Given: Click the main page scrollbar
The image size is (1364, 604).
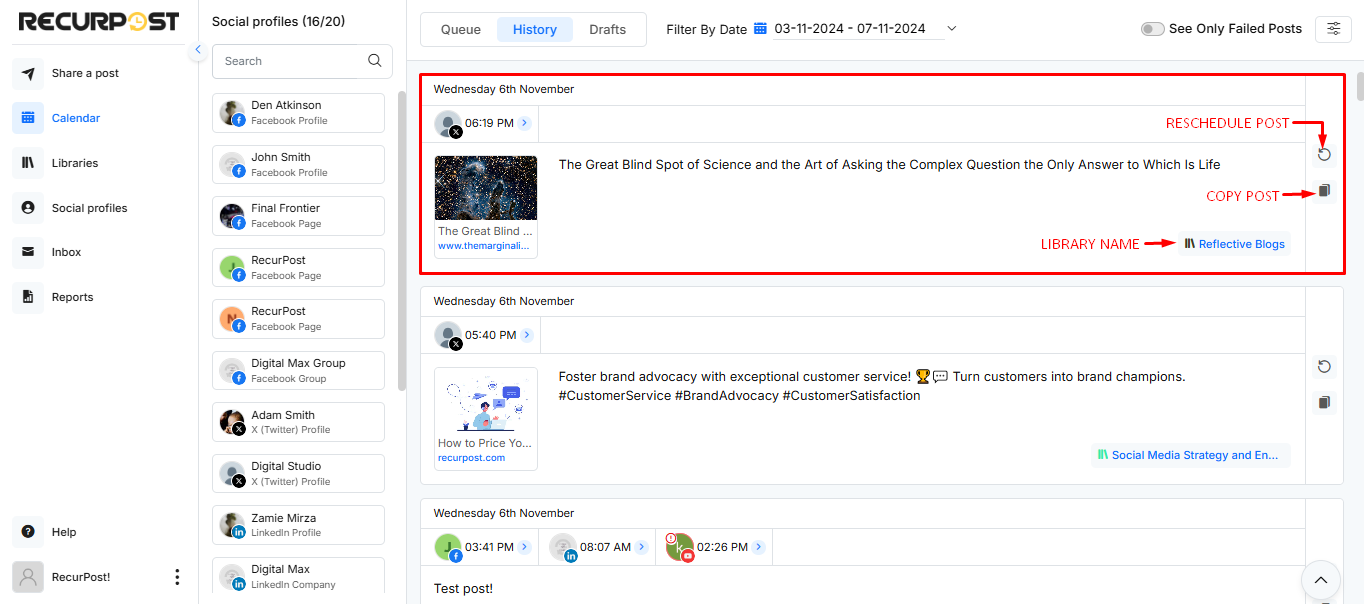Looking at the screenshot, I should click(1360, 88).
